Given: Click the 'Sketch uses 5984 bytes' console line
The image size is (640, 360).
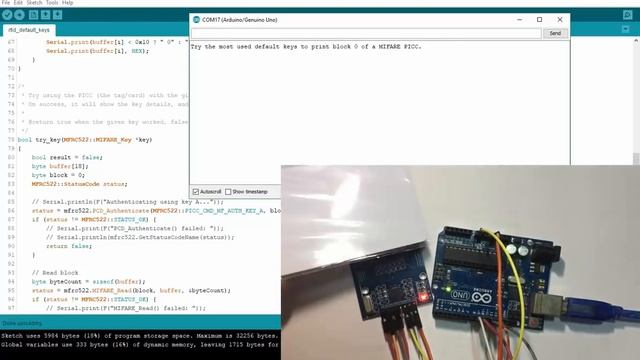Looking at the screenshot, I should [x=140, y=336].
